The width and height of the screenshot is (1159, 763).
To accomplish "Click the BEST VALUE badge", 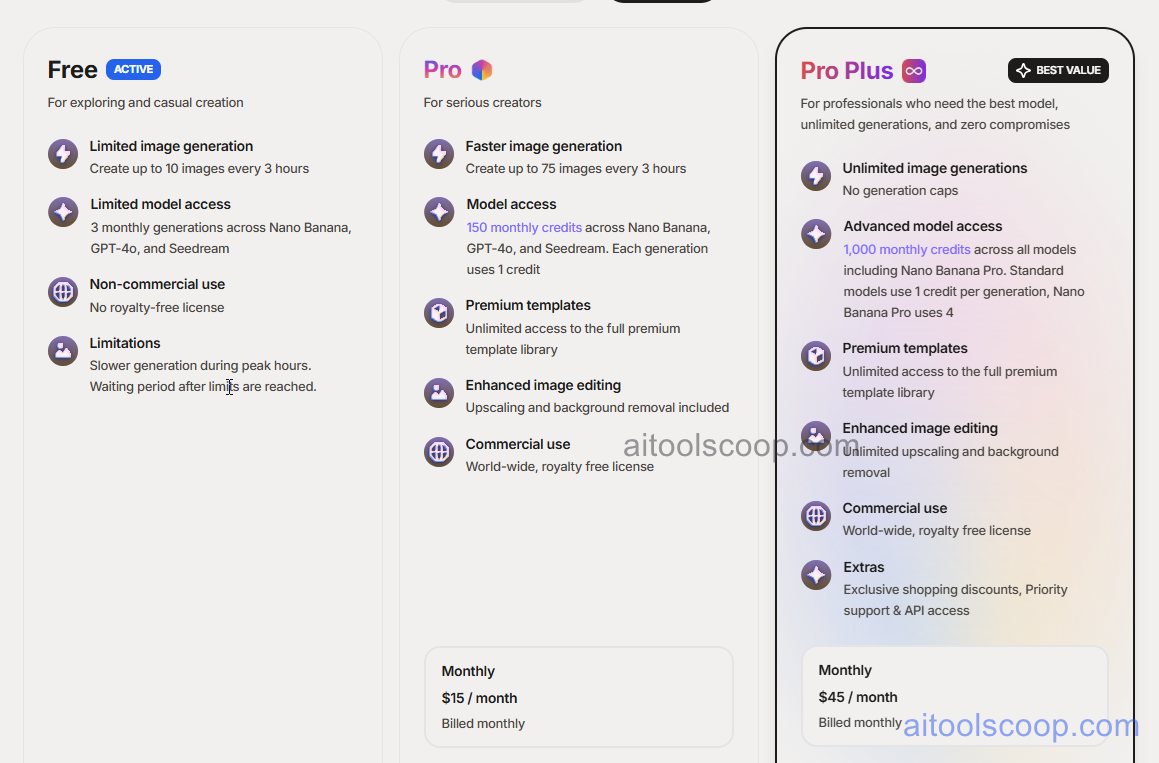I will (x=1058, y=70).
